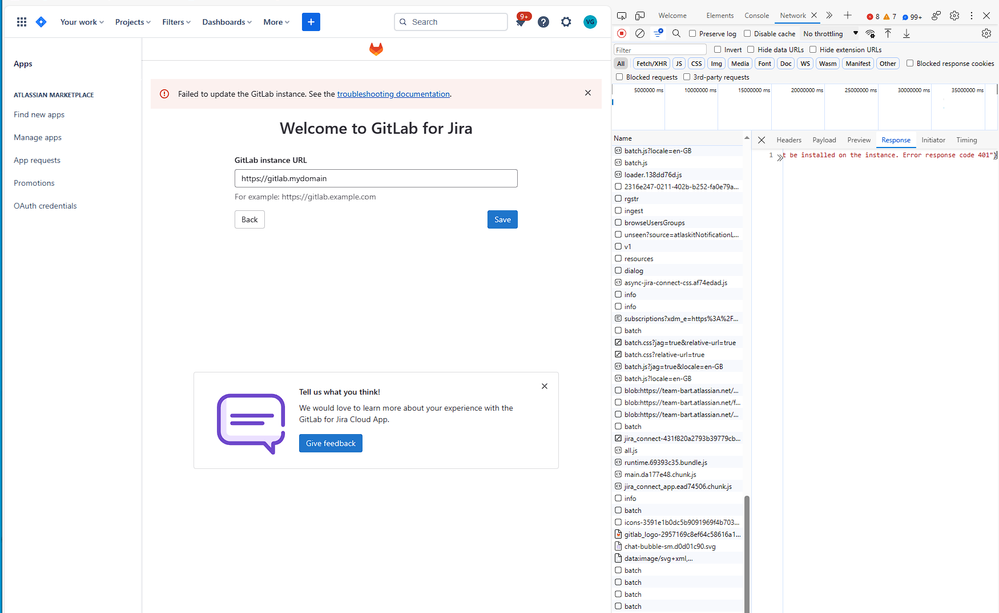The height and width of the screenshot is (613, 999).
Task: Clear the network log
Action: pos(640,33)
